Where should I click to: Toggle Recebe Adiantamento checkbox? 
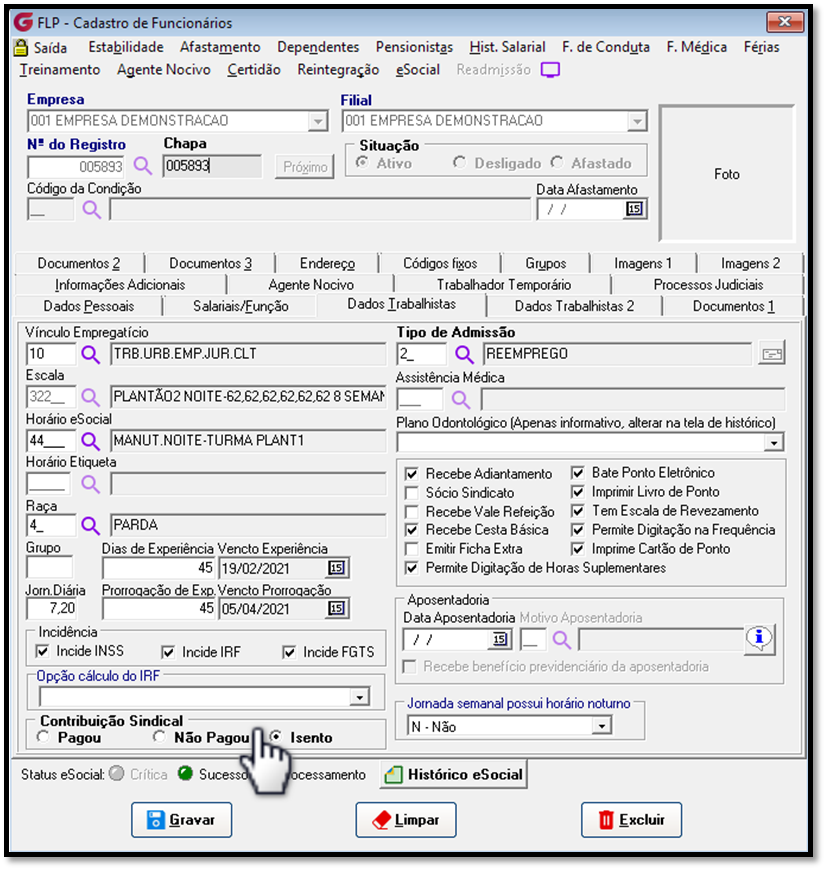pyautogui.click(x=412, y=474)
